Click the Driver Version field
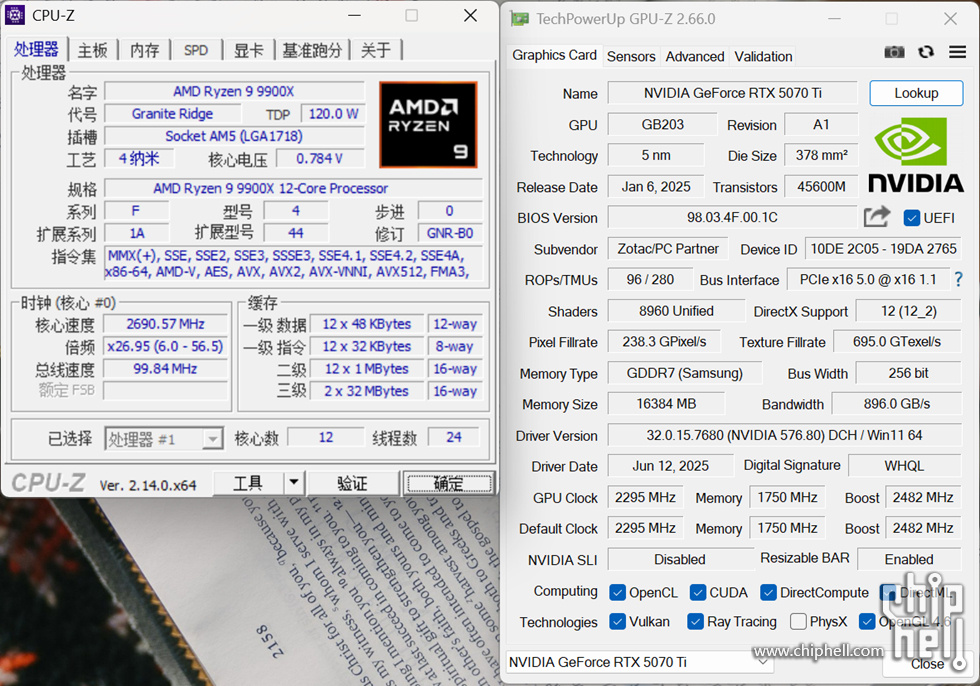This screenshot has width=980, height=686. point(784,435)
